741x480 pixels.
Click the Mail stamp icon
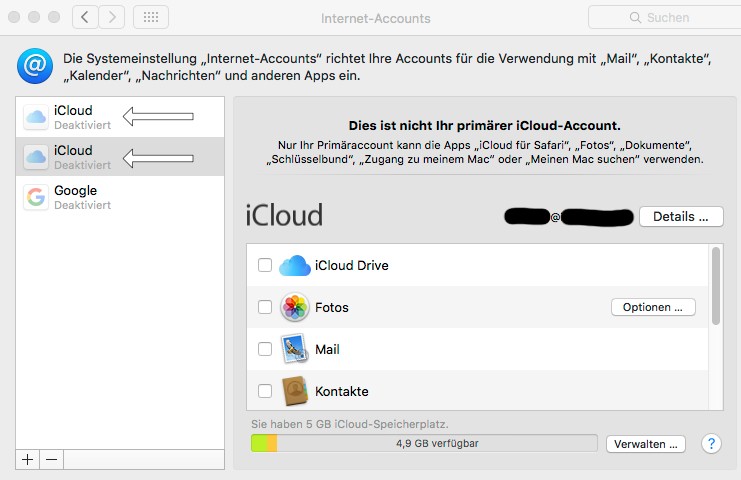pyautogui.click(x=295, y=349)
